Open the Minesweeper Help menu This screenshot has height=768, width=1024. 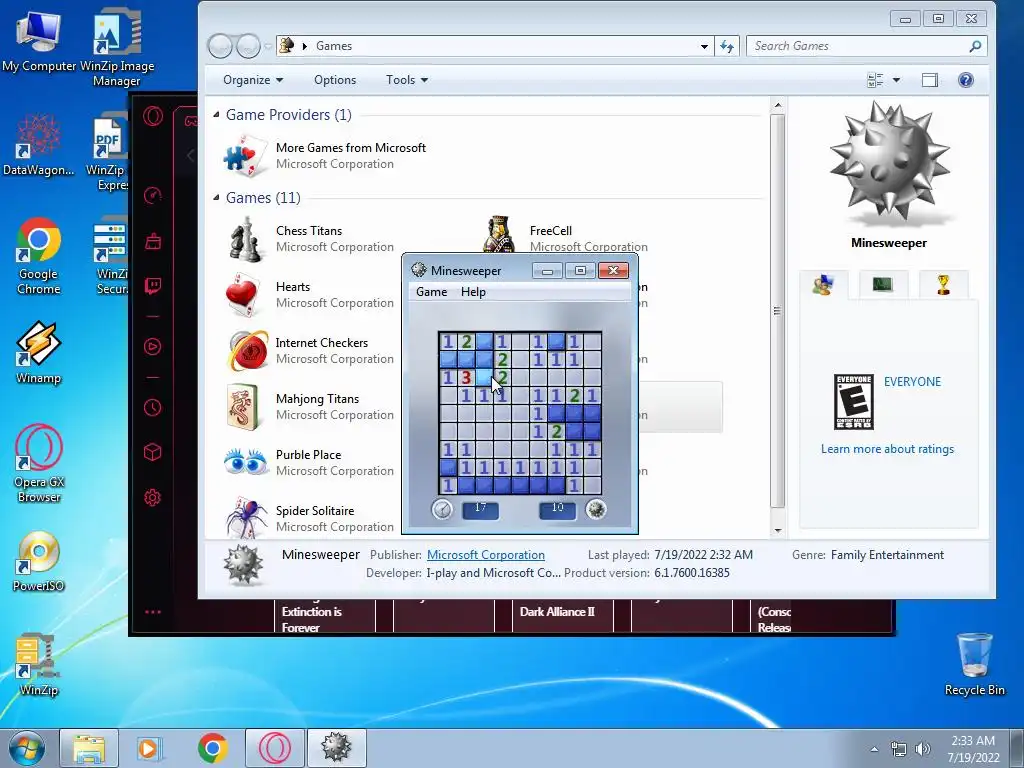click(473, 292)
